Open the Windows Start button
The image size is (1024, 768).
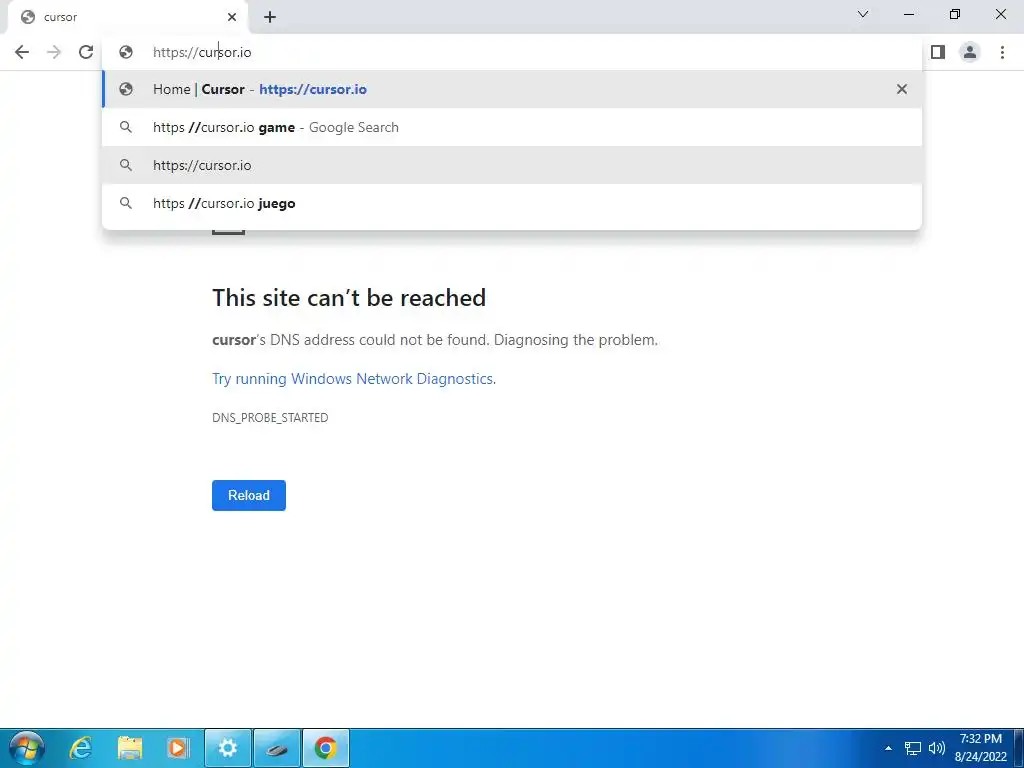coord(26,748)
